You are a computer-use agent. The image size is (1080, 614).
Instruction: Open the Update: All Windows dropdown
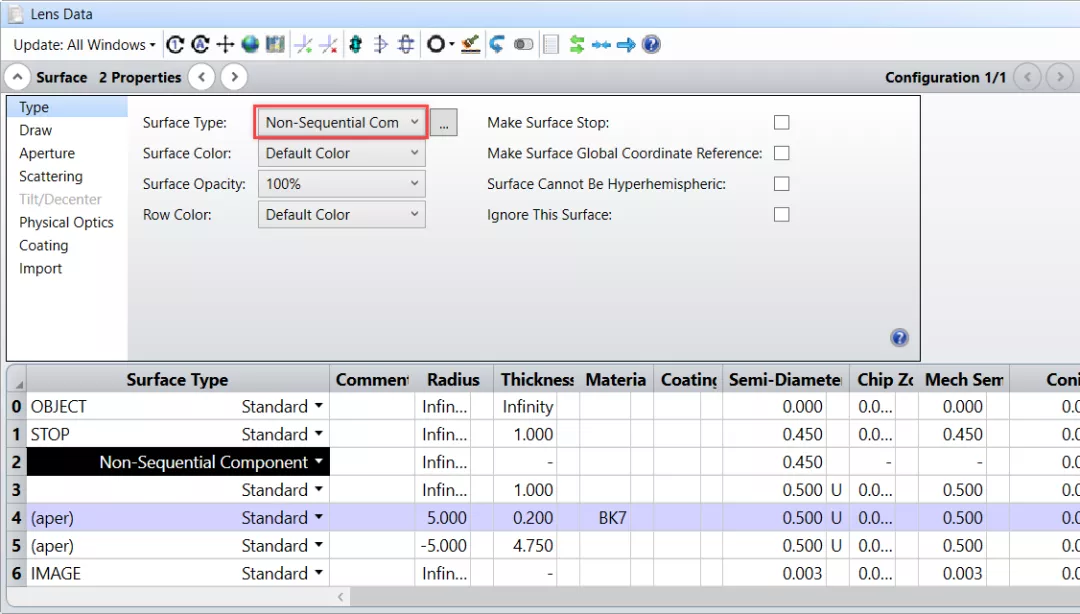point(84,45)
